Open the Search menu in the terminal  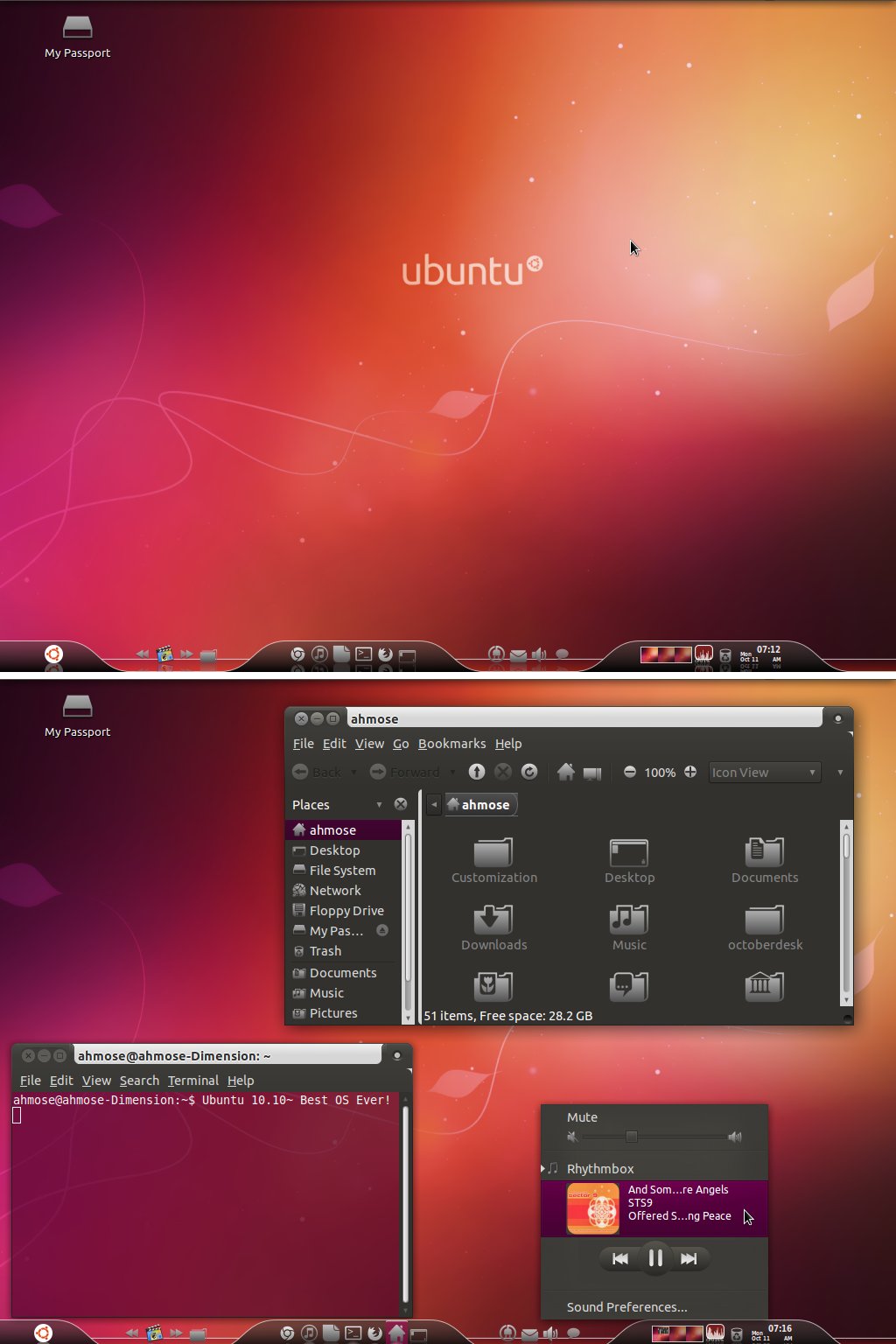click(x=139, y=1081)
